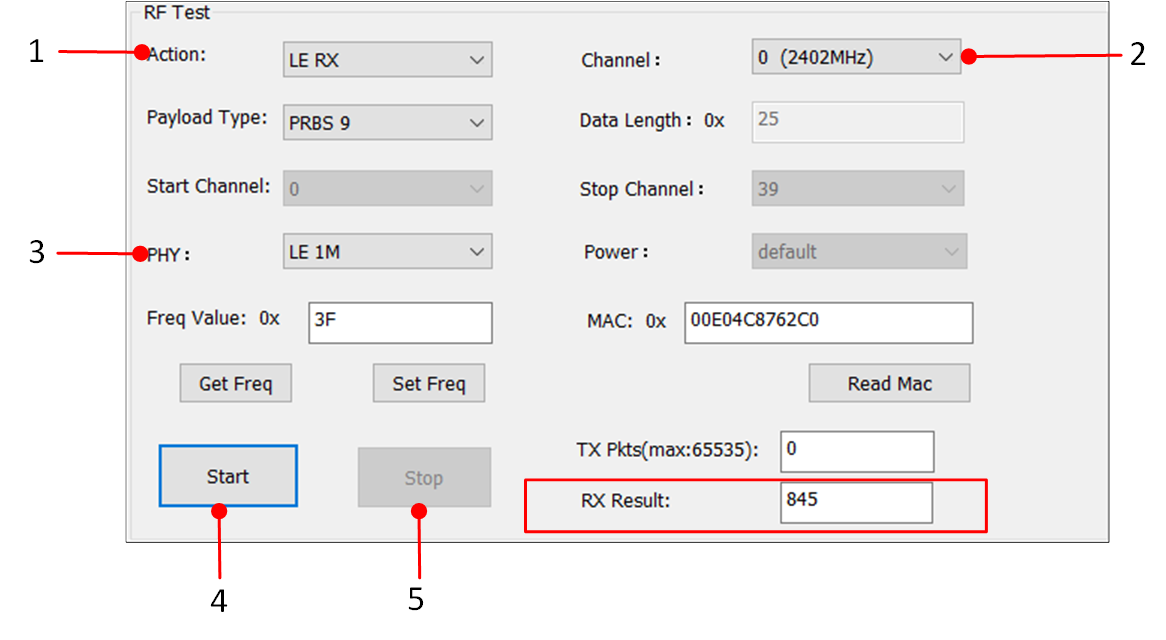Image resolution: width=1166 pixels, height=640 pixels.
Task: Start the RF test
Action: click(x=228, y=476)
